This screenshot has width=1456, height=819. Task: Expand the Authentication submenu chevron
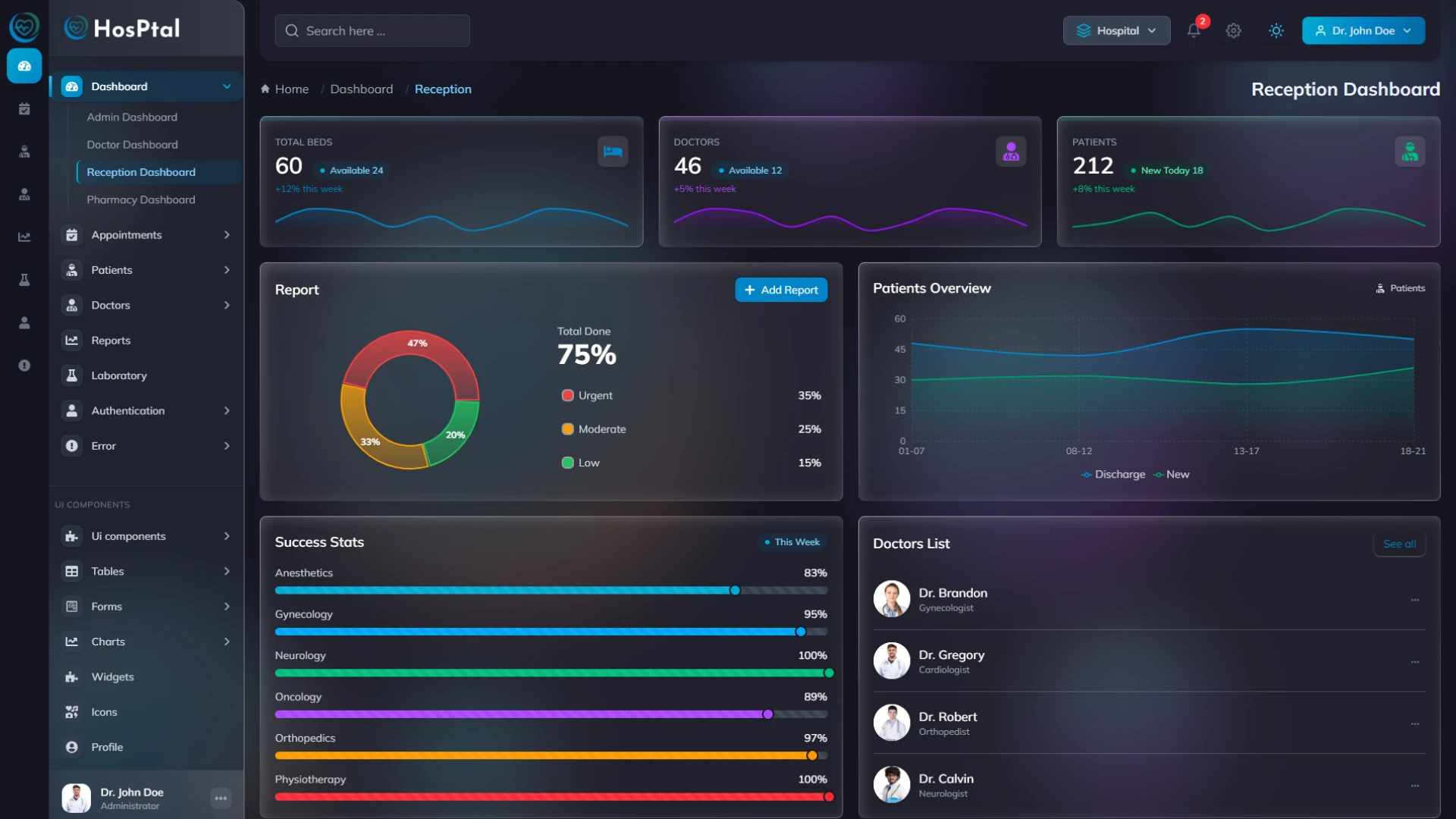pos(227,411)
